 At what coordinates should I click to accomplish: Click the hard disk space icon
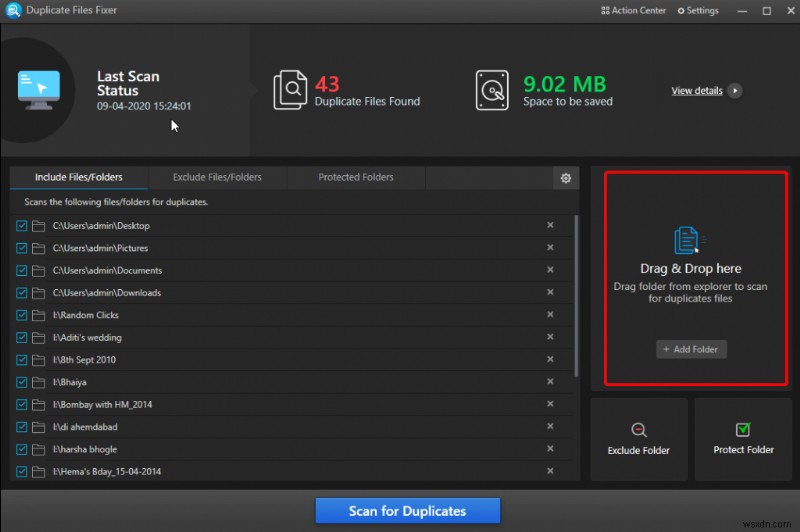pyautogui.click(x=492, y=90)
